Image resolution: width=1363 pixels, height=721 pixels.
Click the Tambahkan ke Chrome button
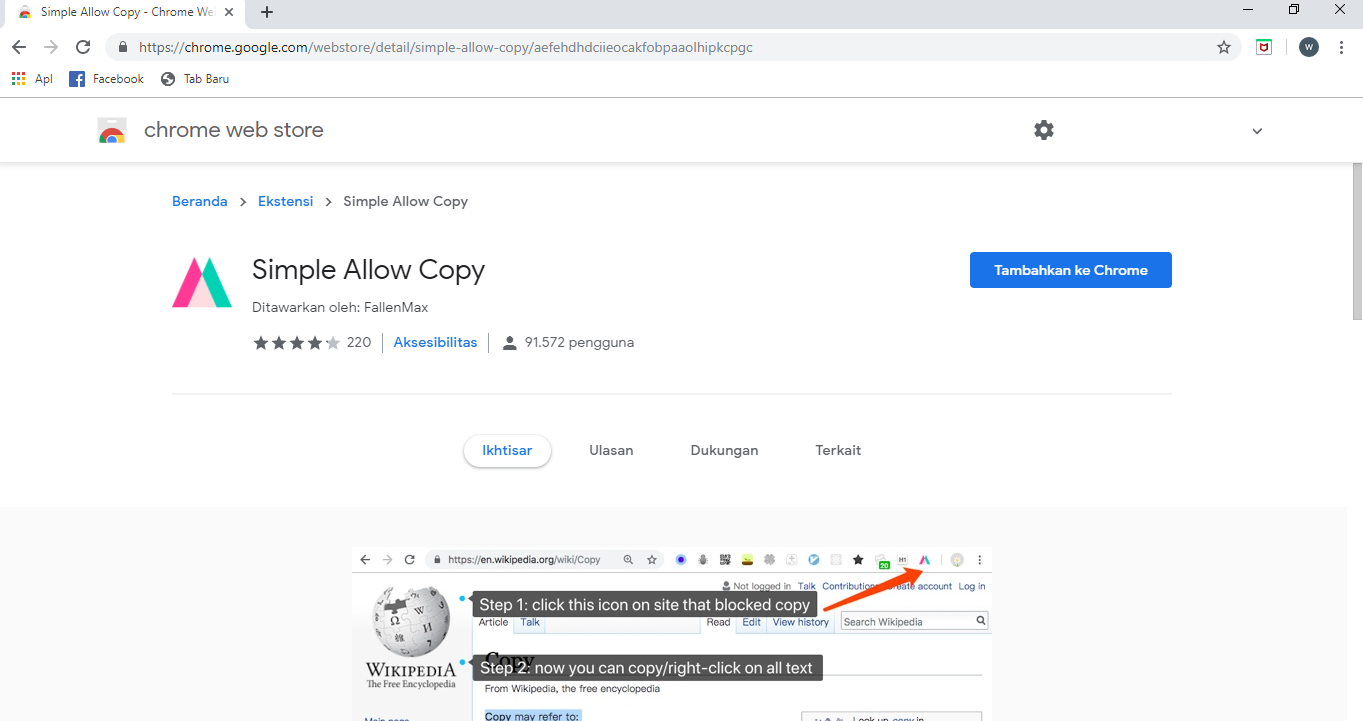[1070, 269]
